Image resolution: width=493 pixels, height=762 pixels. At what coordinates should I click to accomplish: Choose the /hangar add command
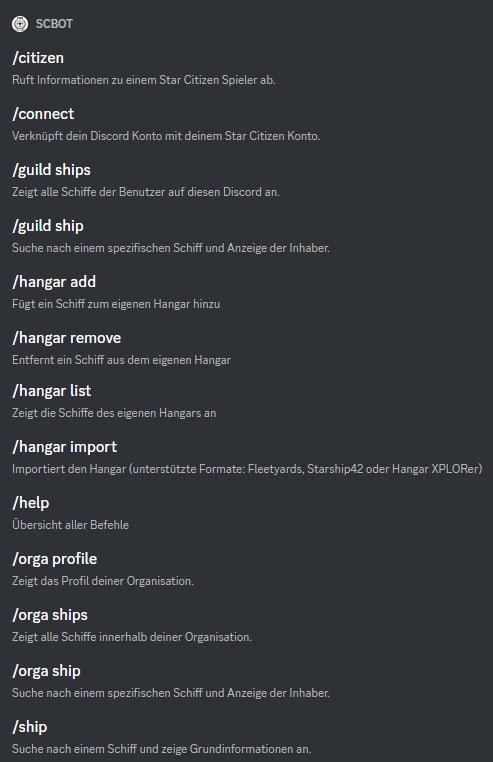54,282
